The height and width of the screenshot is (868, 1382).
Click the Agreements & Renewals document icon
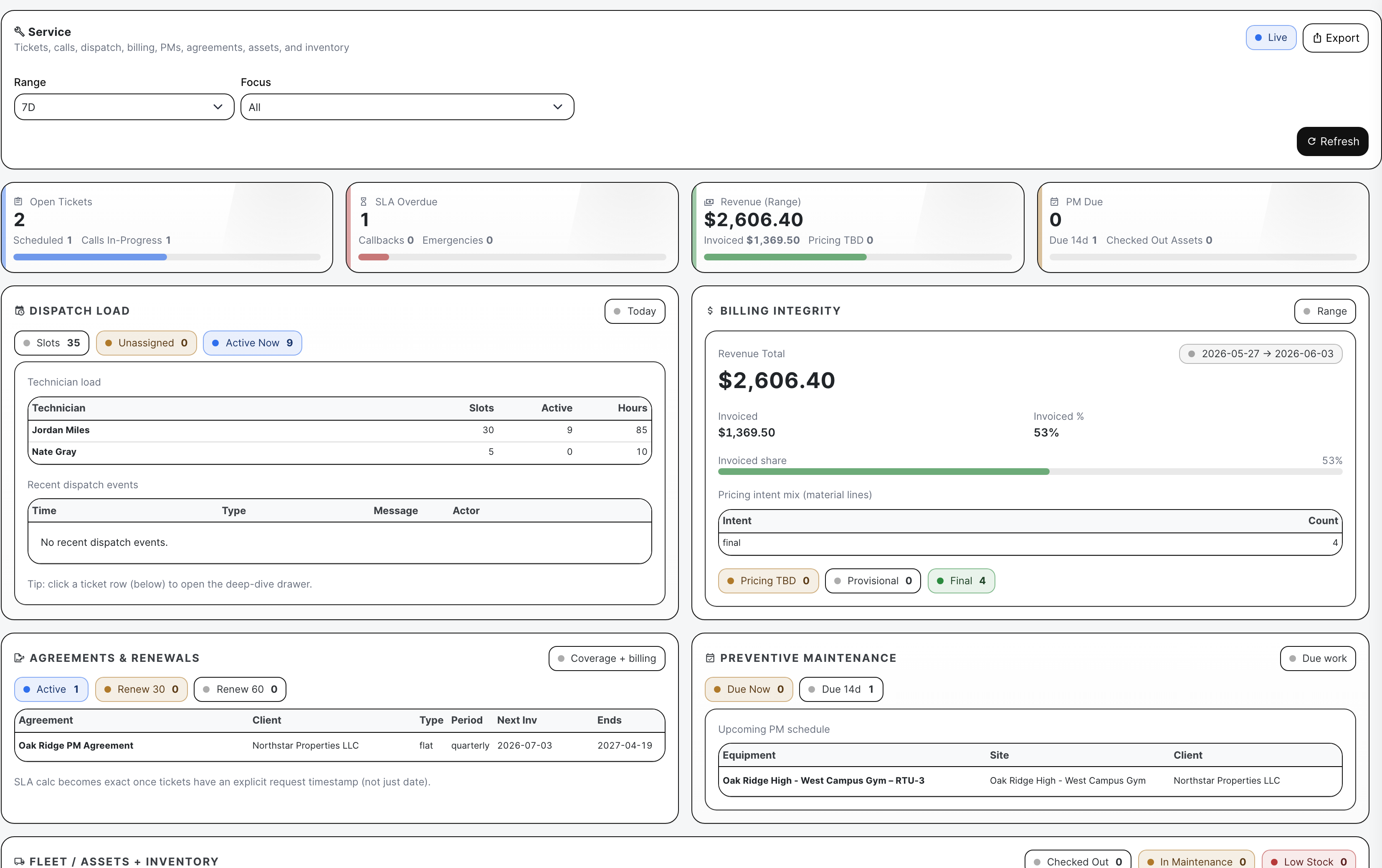[x=20, y=657]
